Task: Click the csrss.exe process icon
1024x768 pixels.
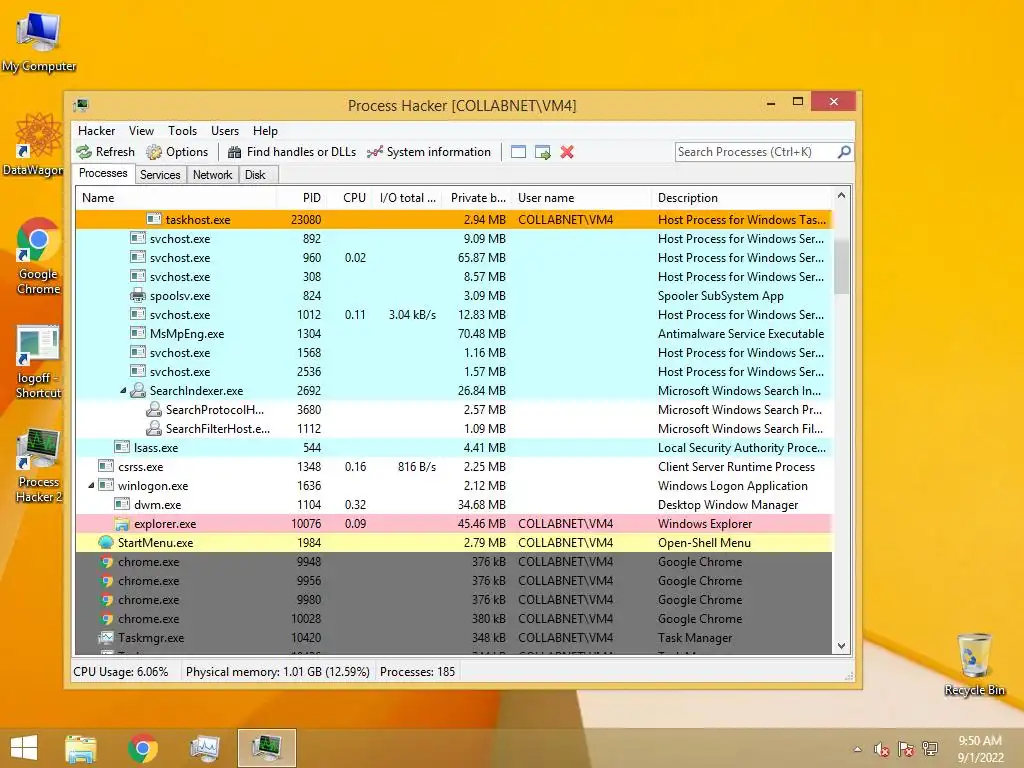Action: [106, 466]
